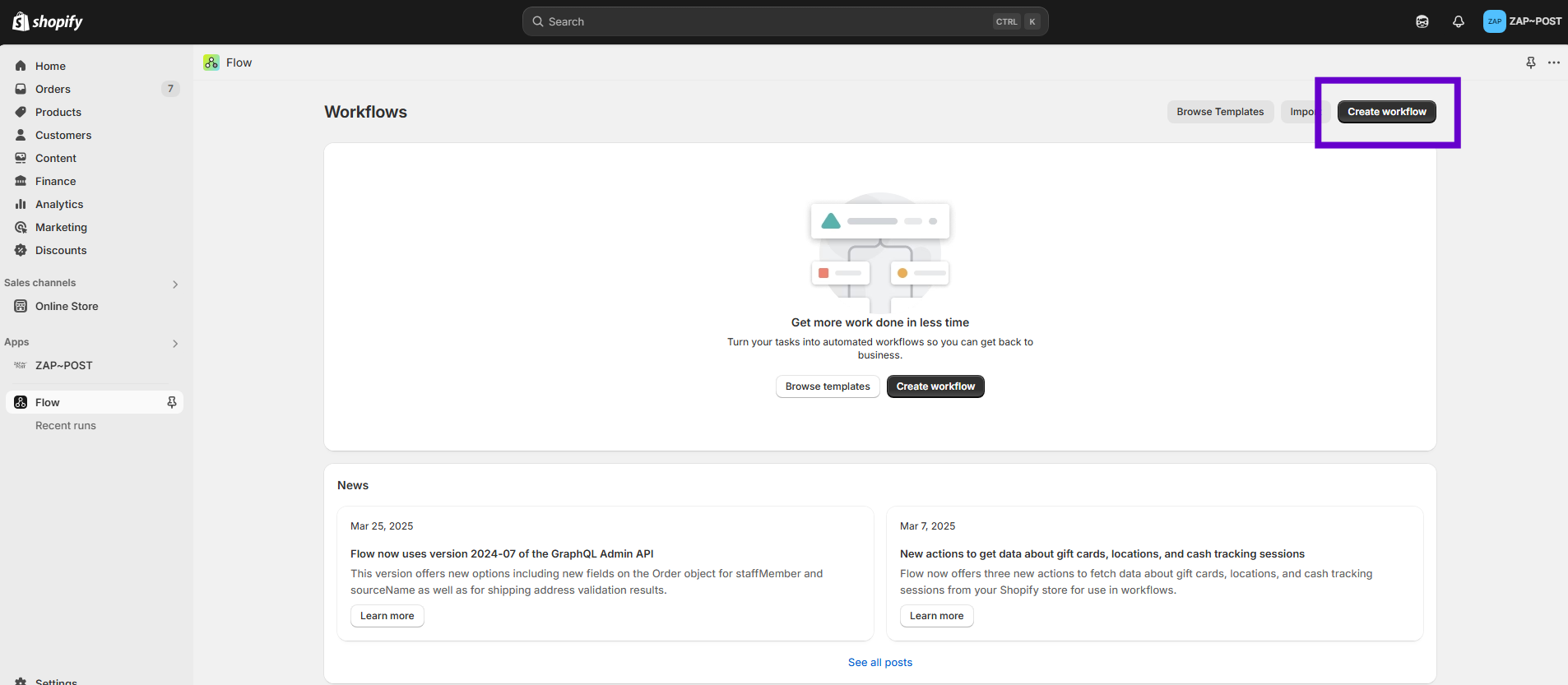Viewport: 1568px width, 685px height.
Task: Open the Sidekick assistant icon
Action: (1422, 21)
